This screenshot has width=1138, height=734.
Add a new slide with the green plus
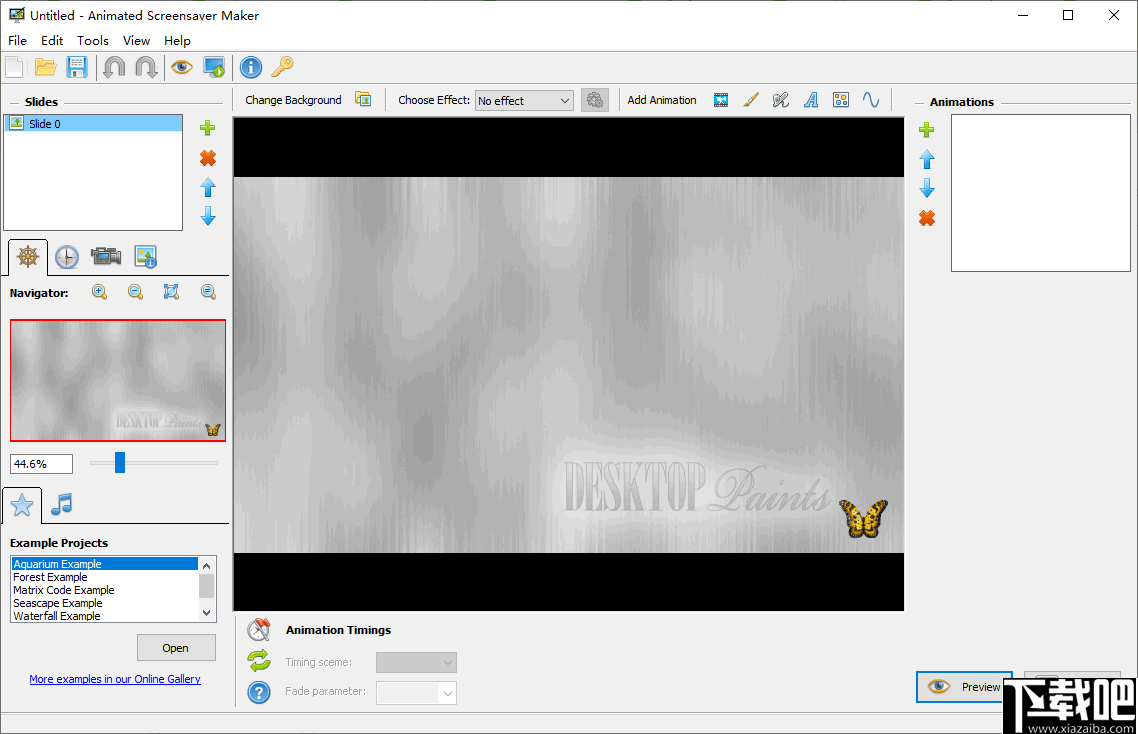click(x=208, y=128)
